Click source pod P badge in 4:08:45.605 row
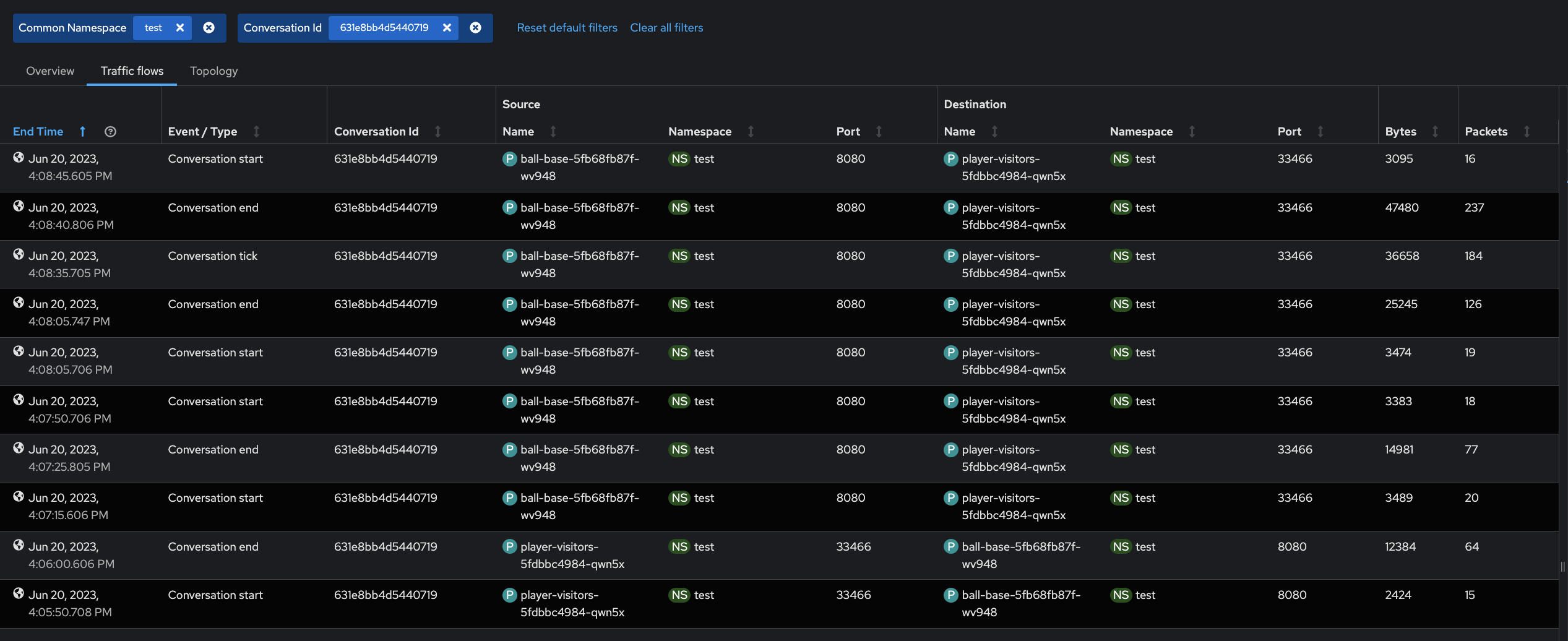Viewport: 1568px width, 641px height. click(x=509, y=159)
